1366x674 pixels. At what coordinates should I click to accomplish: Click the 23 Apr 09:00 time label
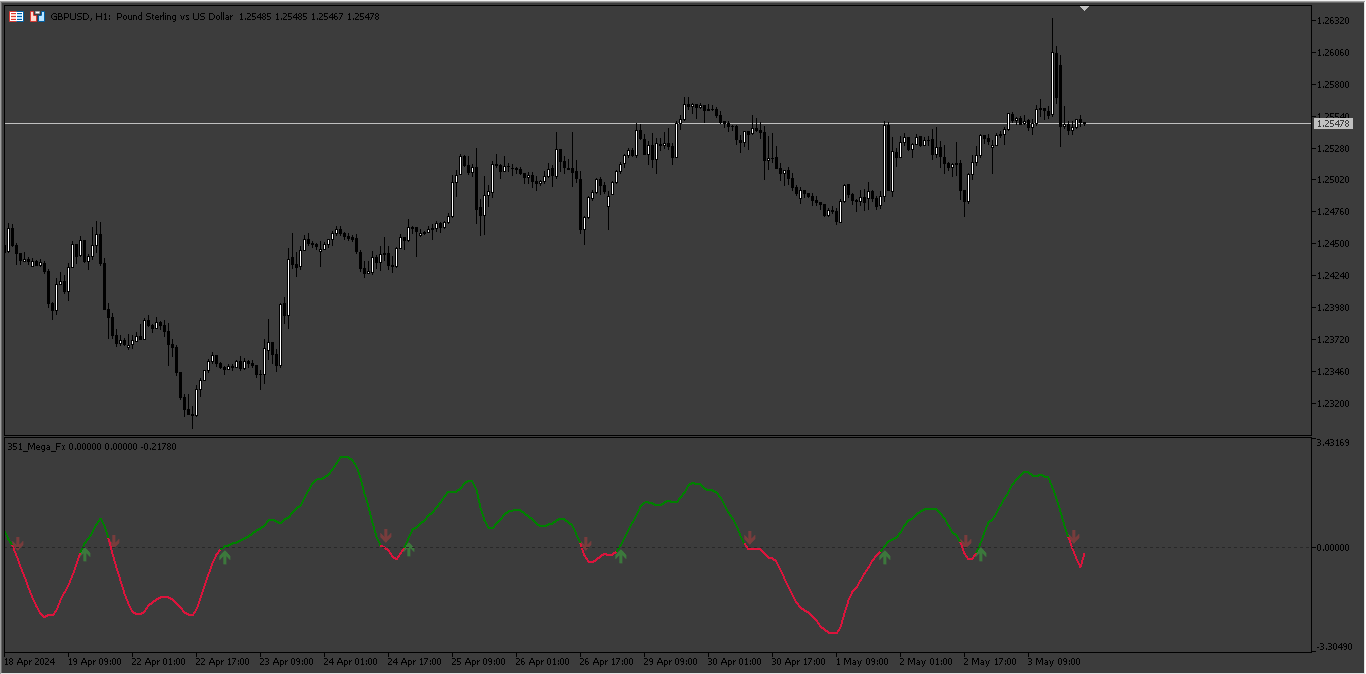(287, 662)
